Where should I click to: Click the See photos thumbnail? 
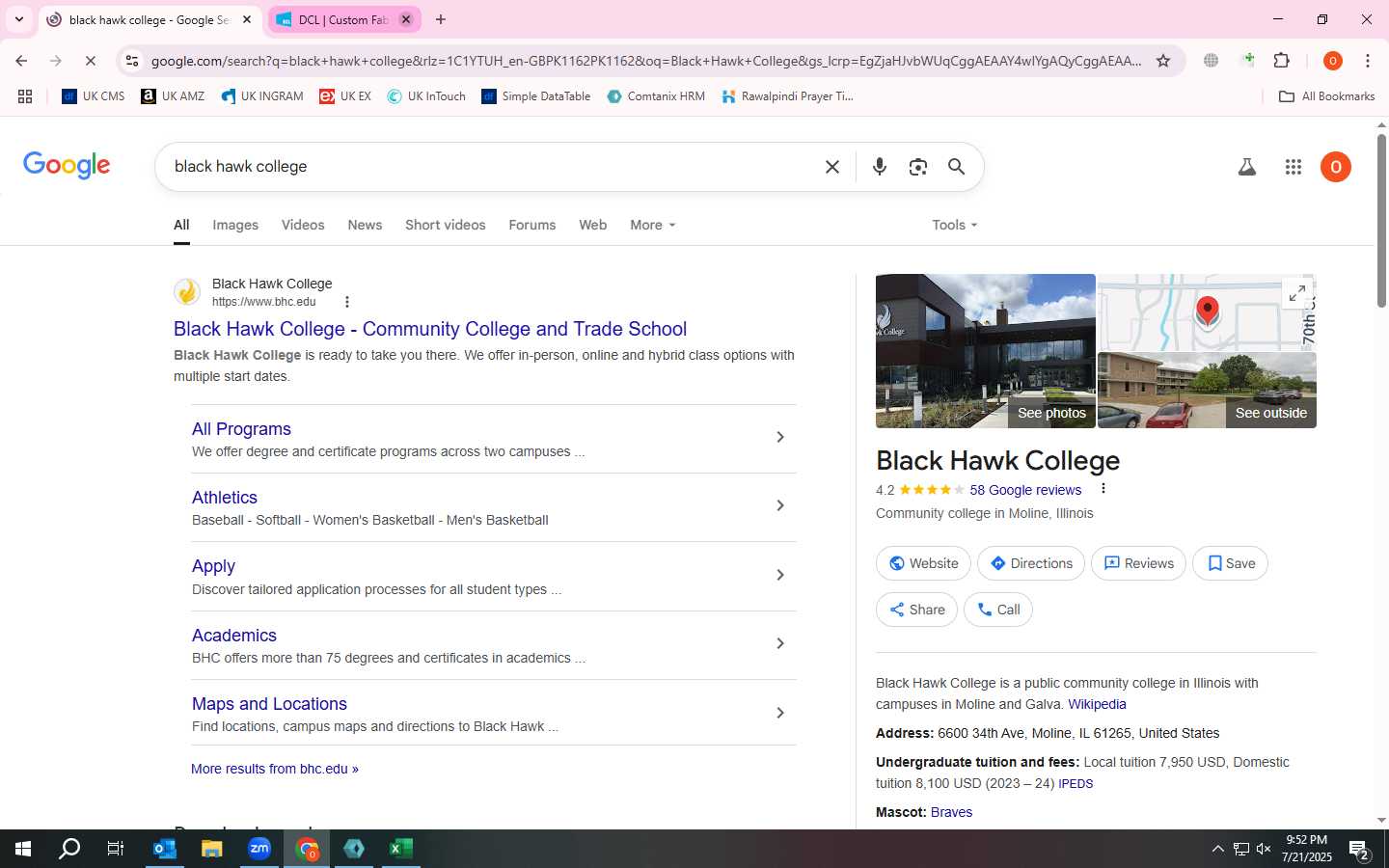985,351
